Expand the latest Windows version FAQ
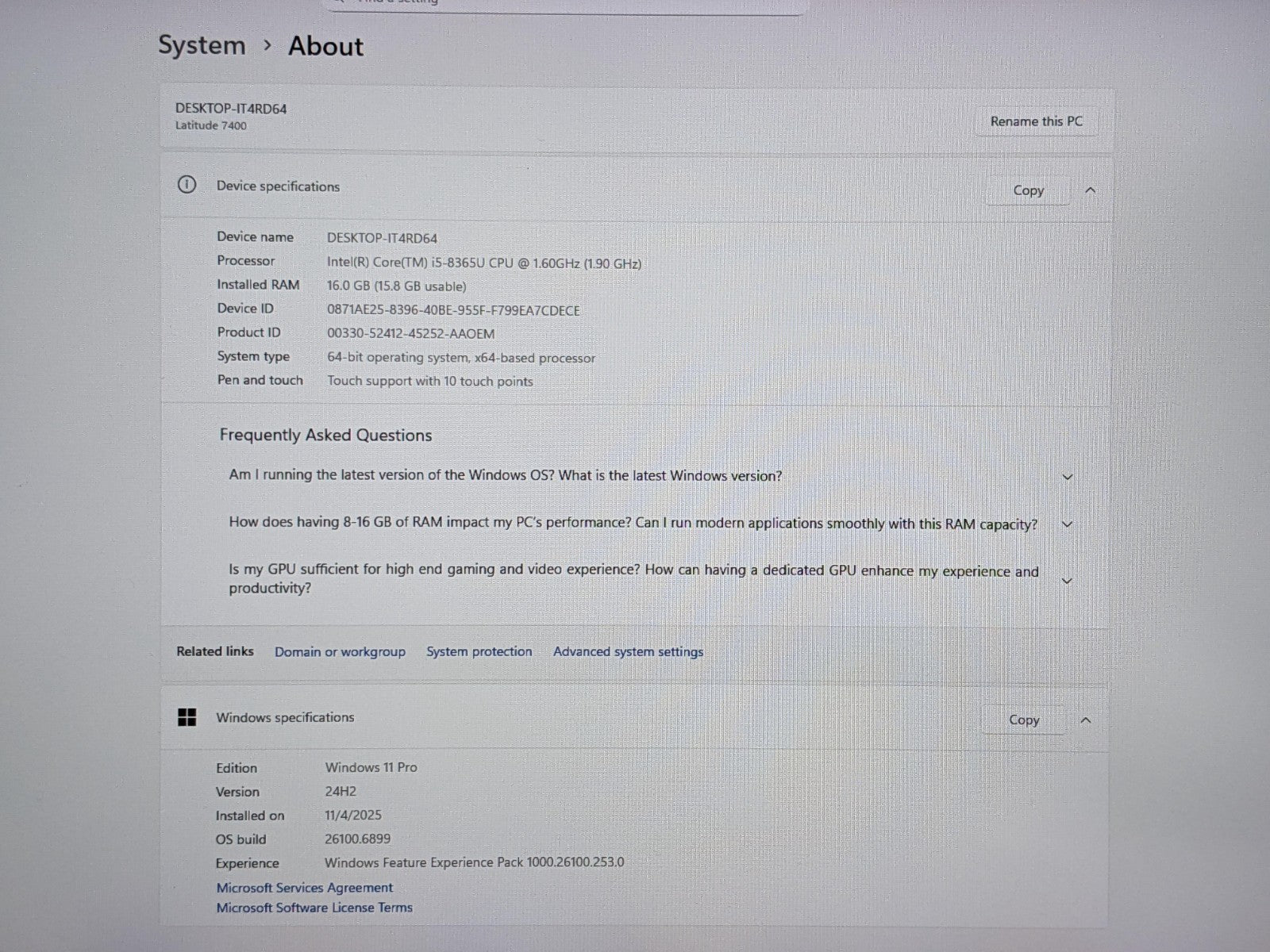The height and width of the screenshot is (952, 1270). [x=1067, y=478]
